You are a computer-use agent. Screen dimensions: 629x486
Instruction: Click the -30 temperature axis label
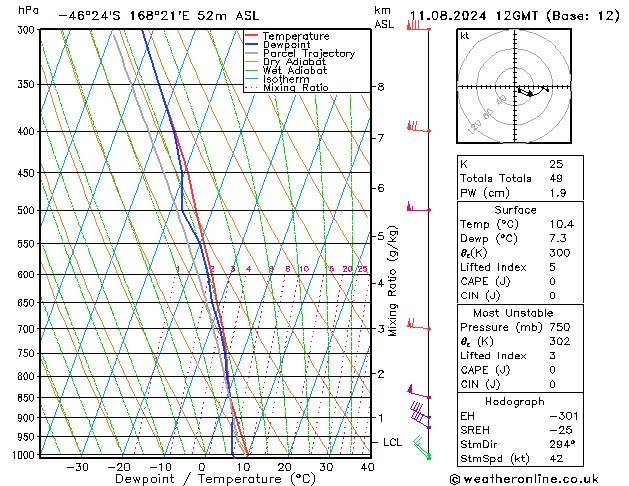click(x=77, y=467)
